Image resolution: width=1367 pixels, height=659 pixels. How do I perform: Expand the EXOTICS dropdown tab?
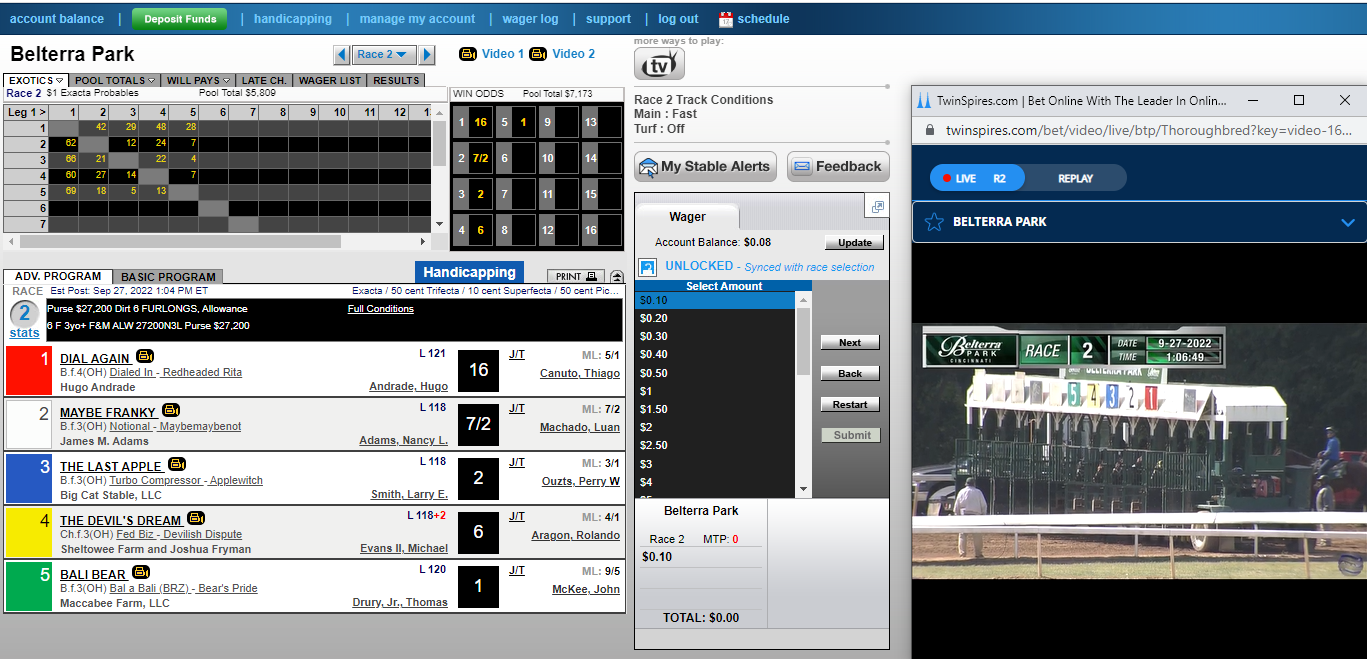click(36, 80)
